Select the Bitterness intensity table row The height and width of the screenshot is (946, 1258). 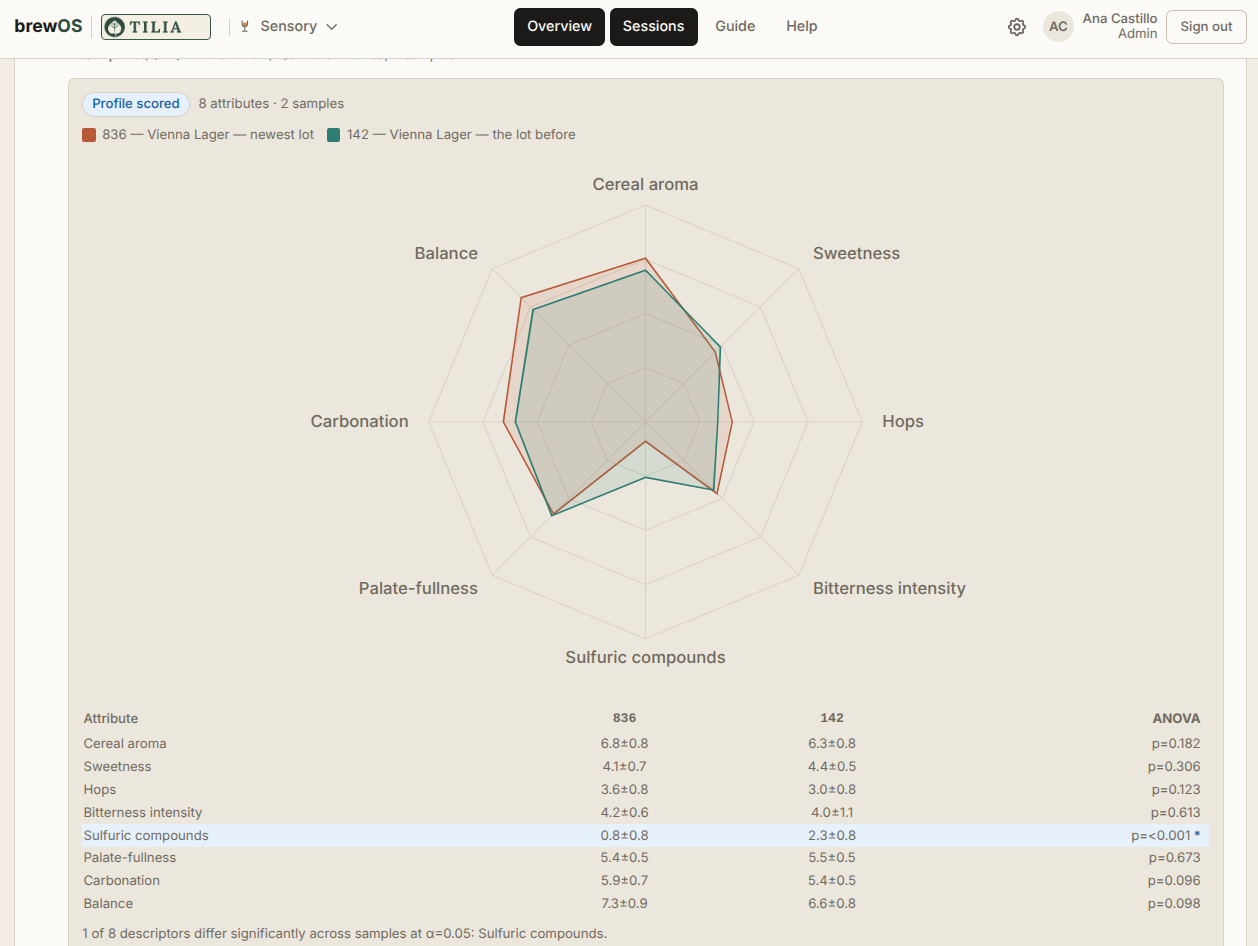pyautogui.click(x=645, y=812)
